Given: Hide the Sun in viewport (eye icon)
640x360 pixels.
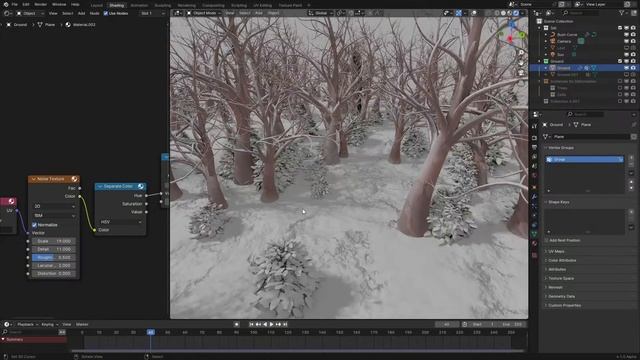Looking at the screenshot, I should click(x=627, y=54).
